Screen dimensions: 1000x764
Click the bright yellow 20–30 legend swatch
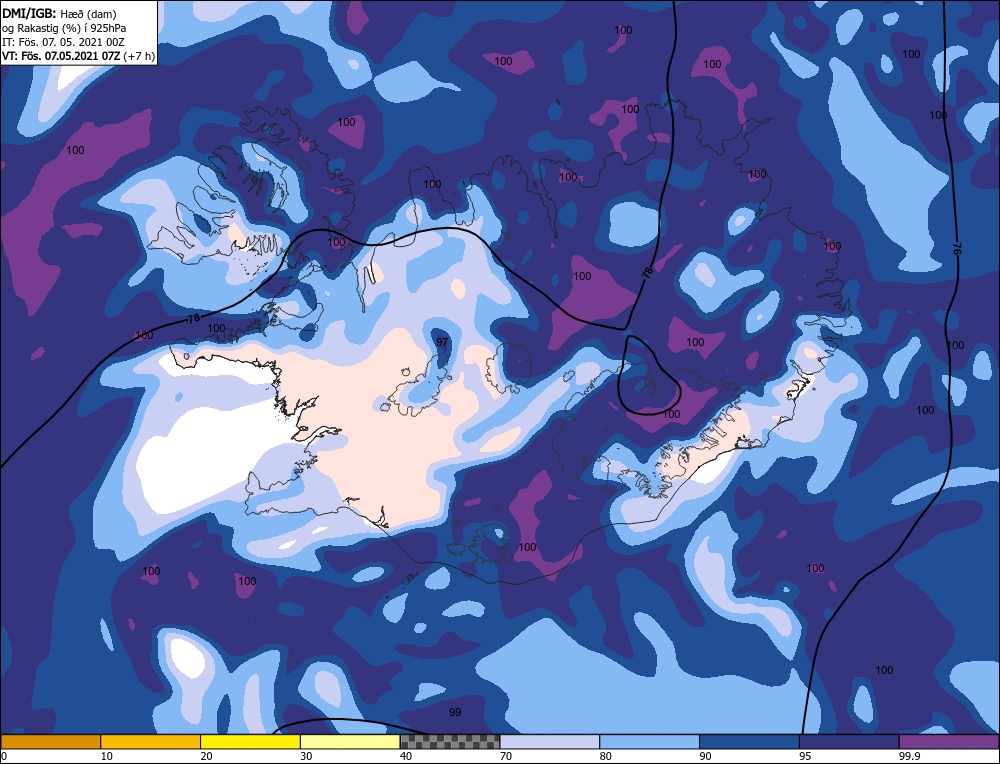(250, 741)
